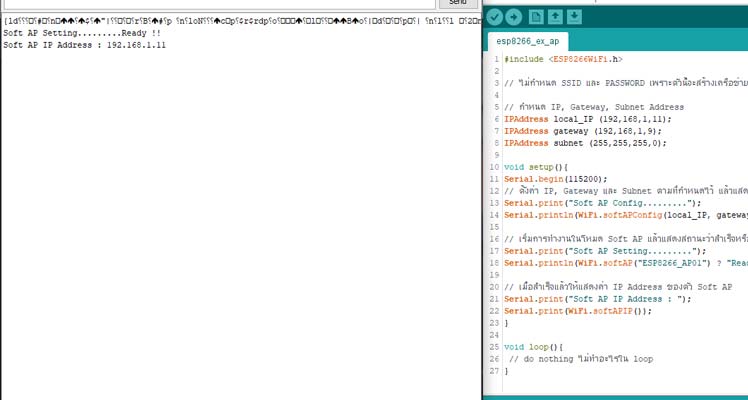Click the "Soft AP Setting...Ready !!" output line
Viewport: 748px width, 400px height.
click(82, 33)
